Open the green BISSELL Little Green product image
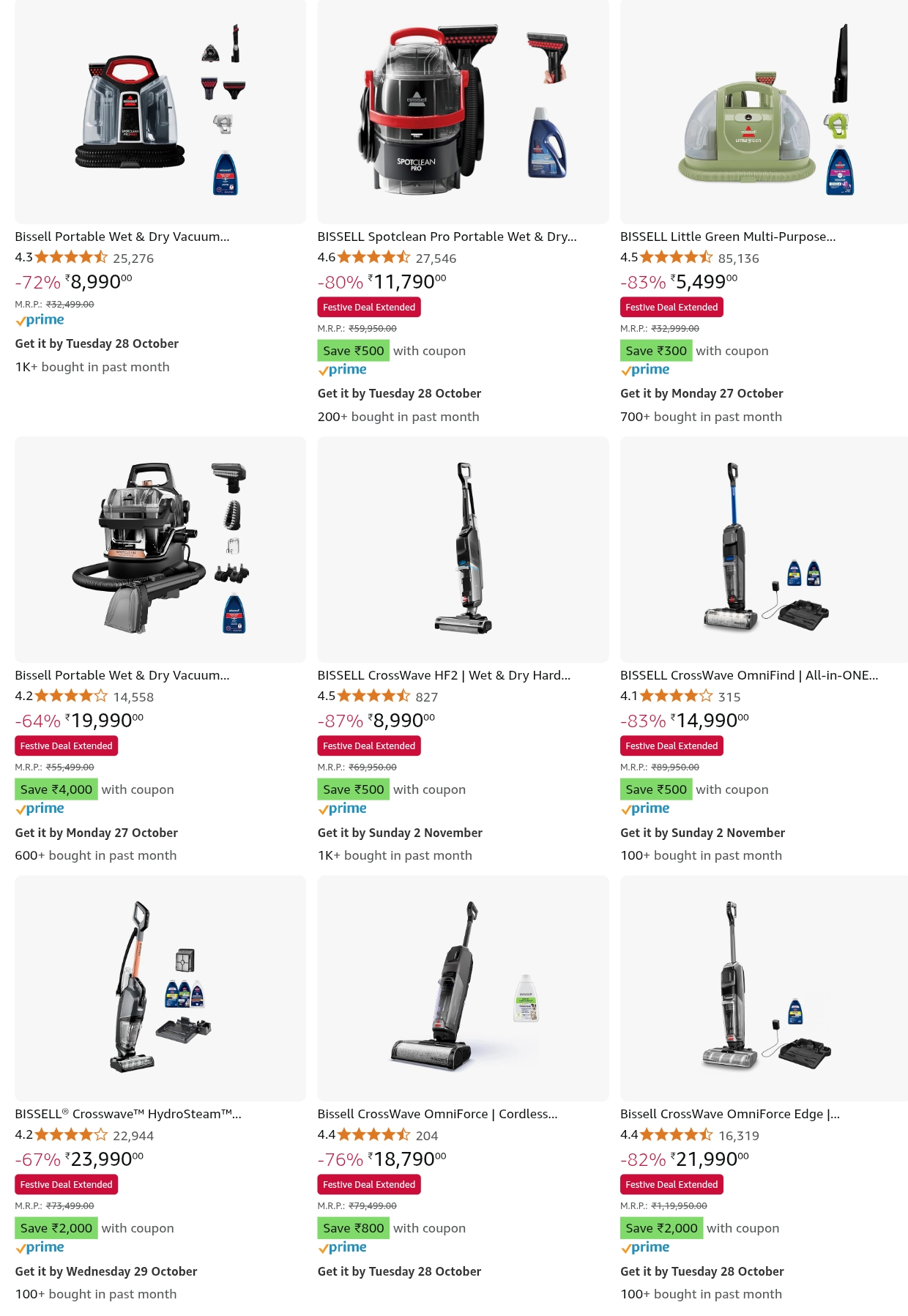The width and height of the screenshot is (908, 1316). point(764,111)
